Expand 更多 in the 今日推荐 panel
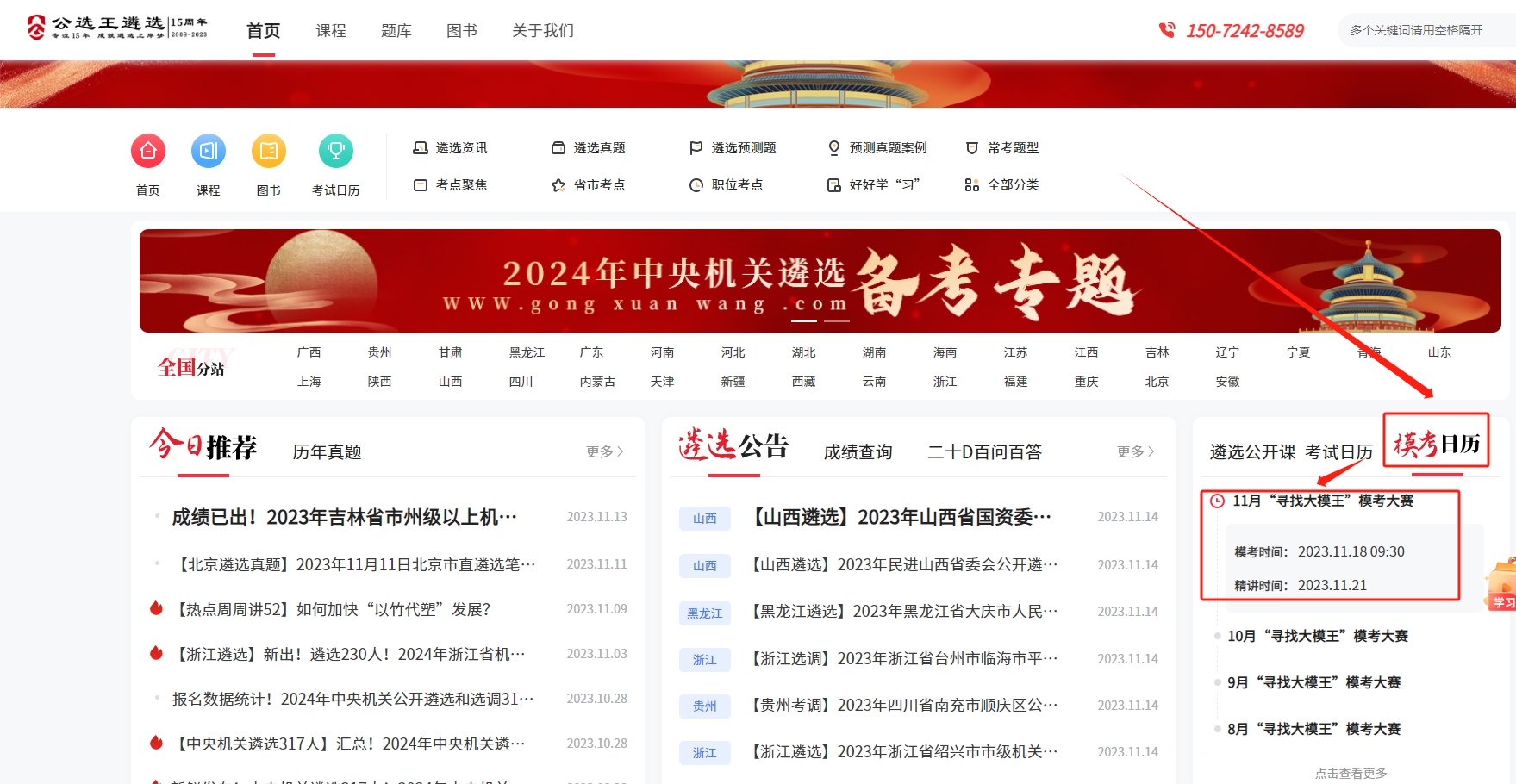1516x784 pixels. coord(604,451)
